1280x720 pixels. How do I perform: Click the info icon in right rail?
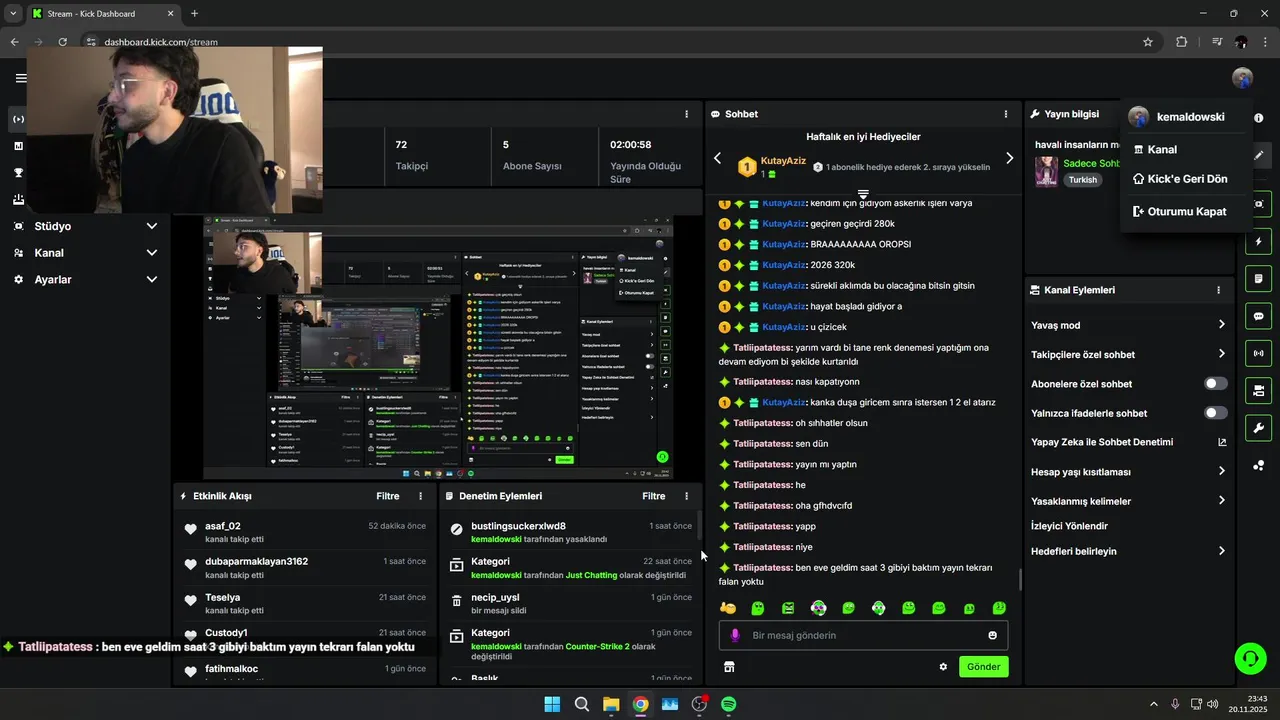[x=1259, y=118]
